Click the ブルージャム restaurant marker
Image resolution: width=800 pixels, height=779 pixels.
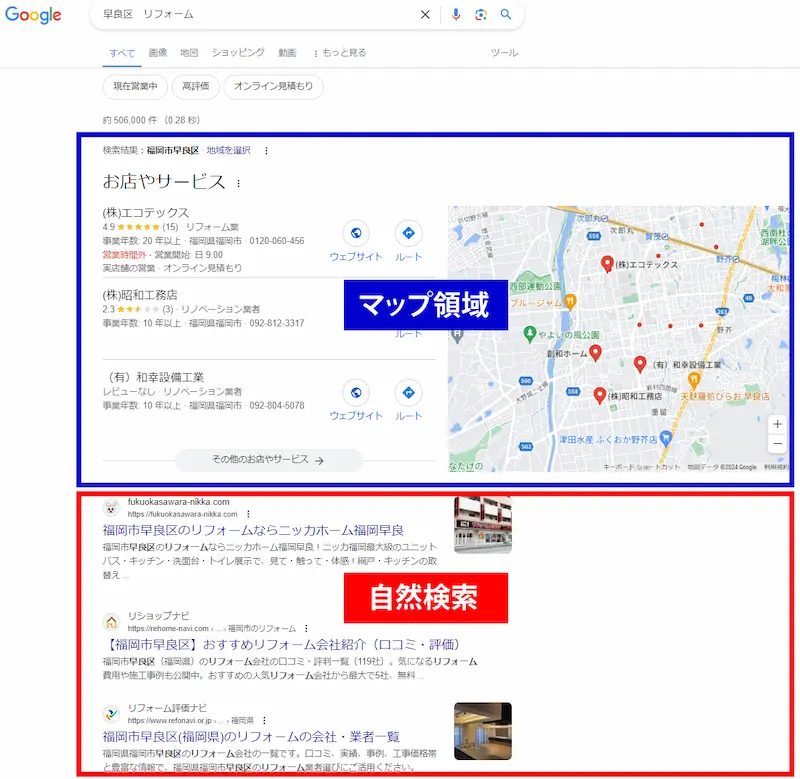click(570, 301)
